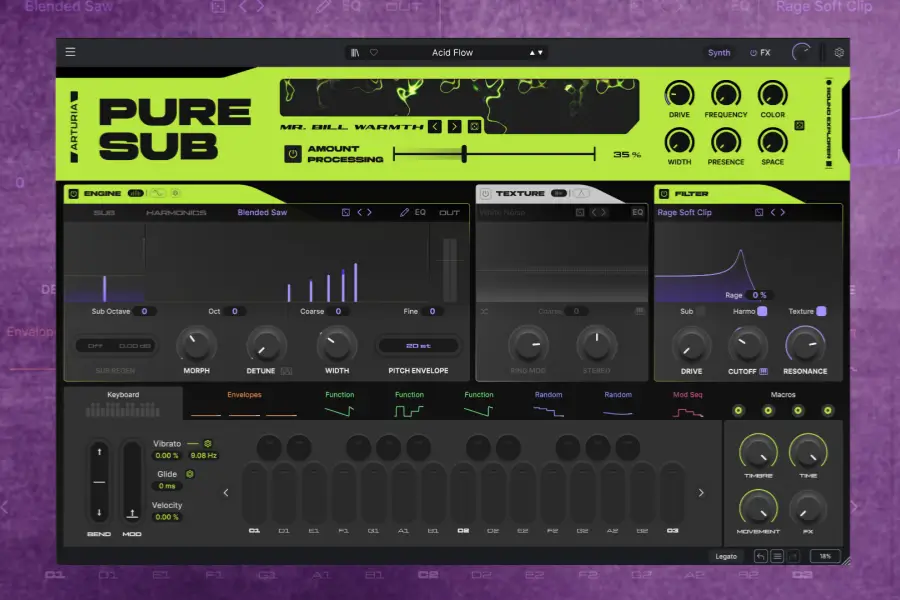Click the icon next to the Detune label
This screenshot has width=900, height=600.
tap(286, 371)
